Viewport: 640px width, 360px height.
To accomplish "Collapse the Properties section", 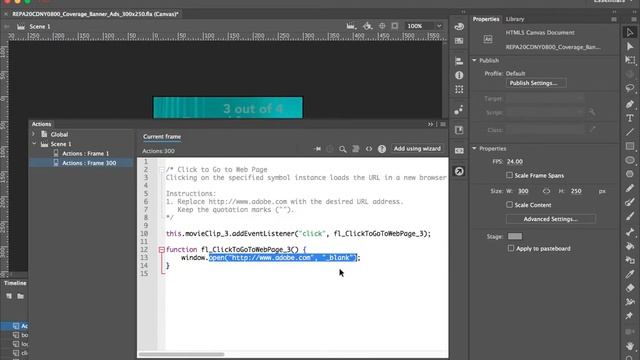I will (x=474, y=149).
